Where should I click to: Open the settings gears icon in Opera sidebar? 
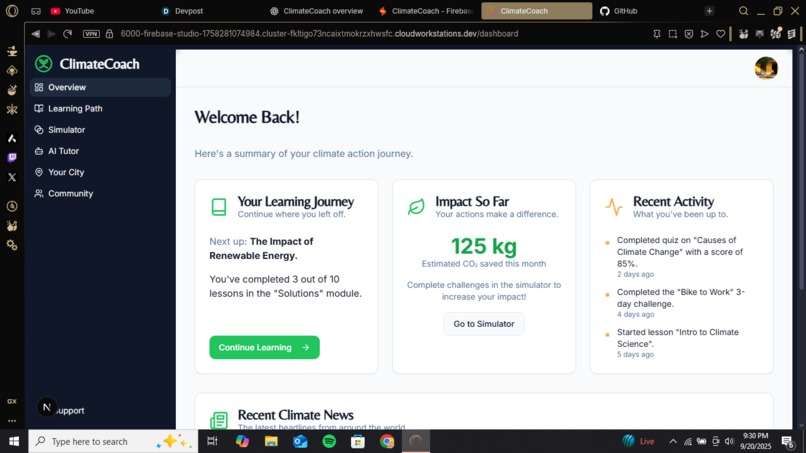pos(12,245)
